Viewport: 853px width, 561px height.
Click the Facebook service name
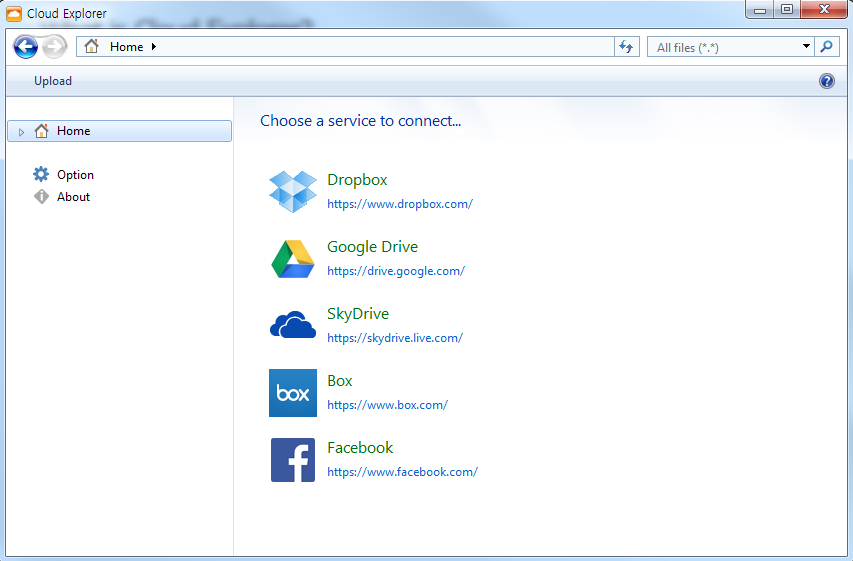[360, 448]
